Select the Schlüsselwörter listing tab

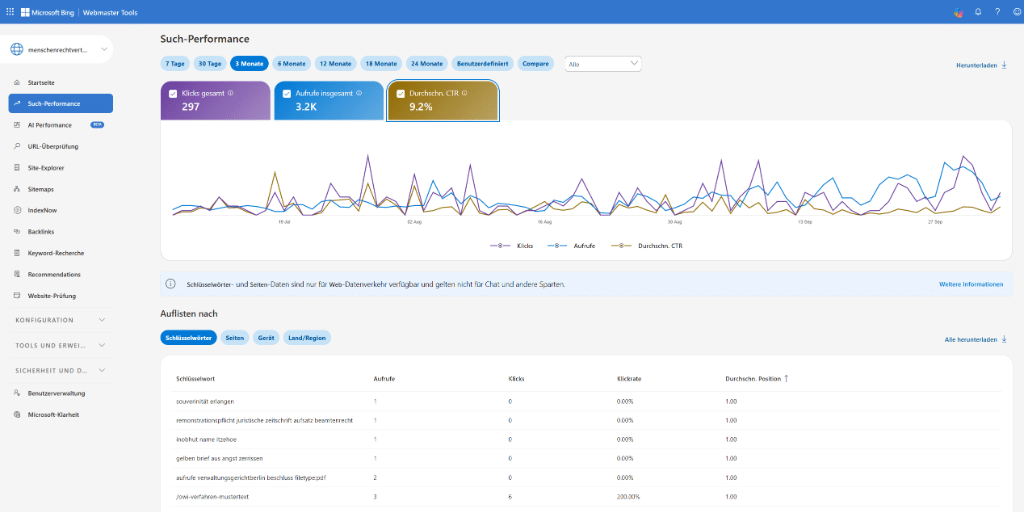point(188,338)
